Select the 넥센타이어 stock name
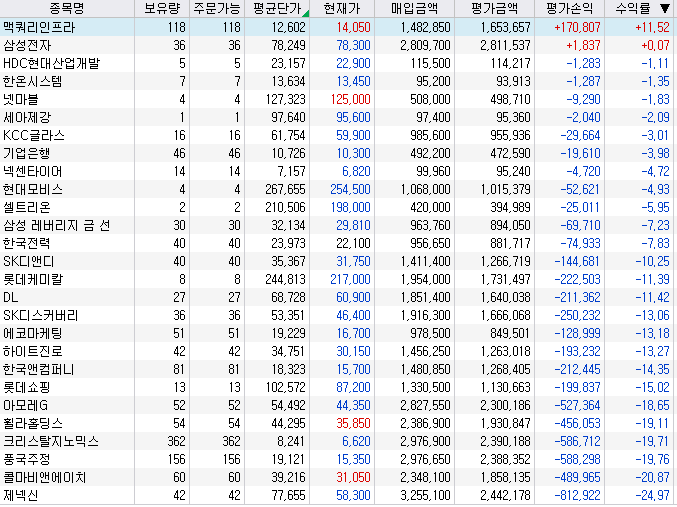The image size is (677, 507). coord(32,171)
